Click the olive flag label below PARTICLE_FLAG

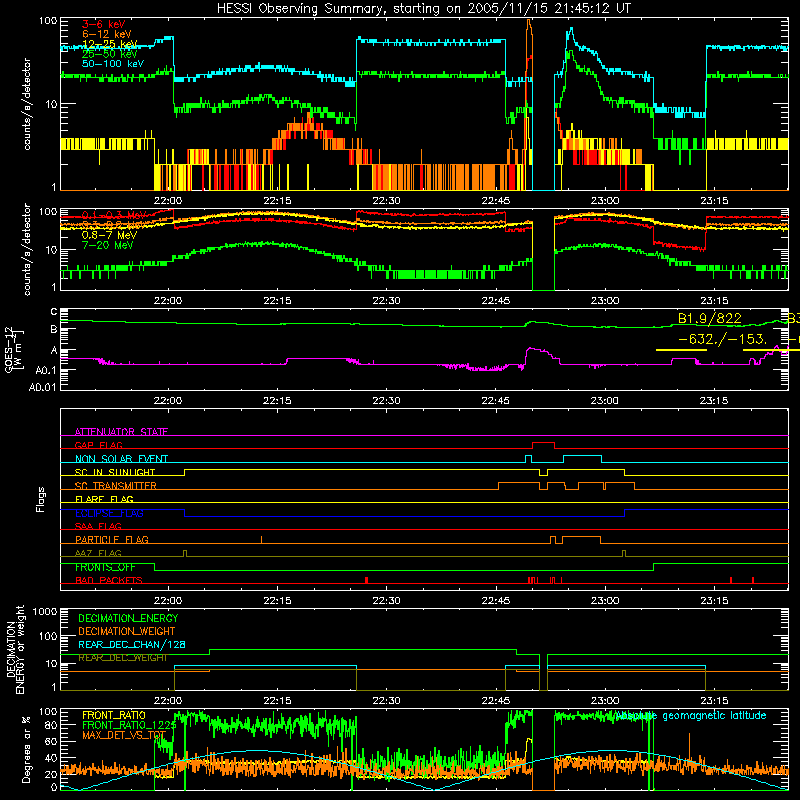tap(98, 553)
